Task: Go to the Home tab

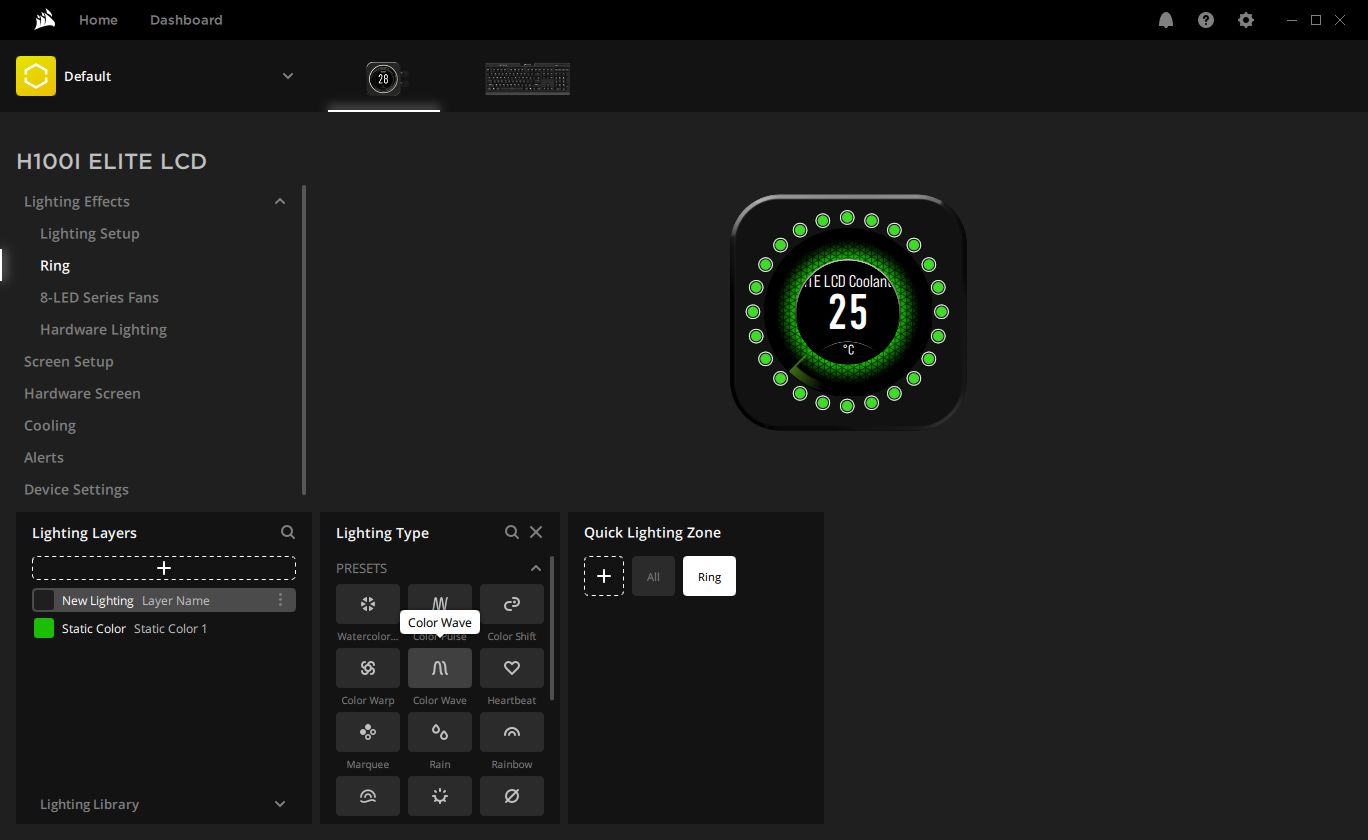Action: (98, 20)
